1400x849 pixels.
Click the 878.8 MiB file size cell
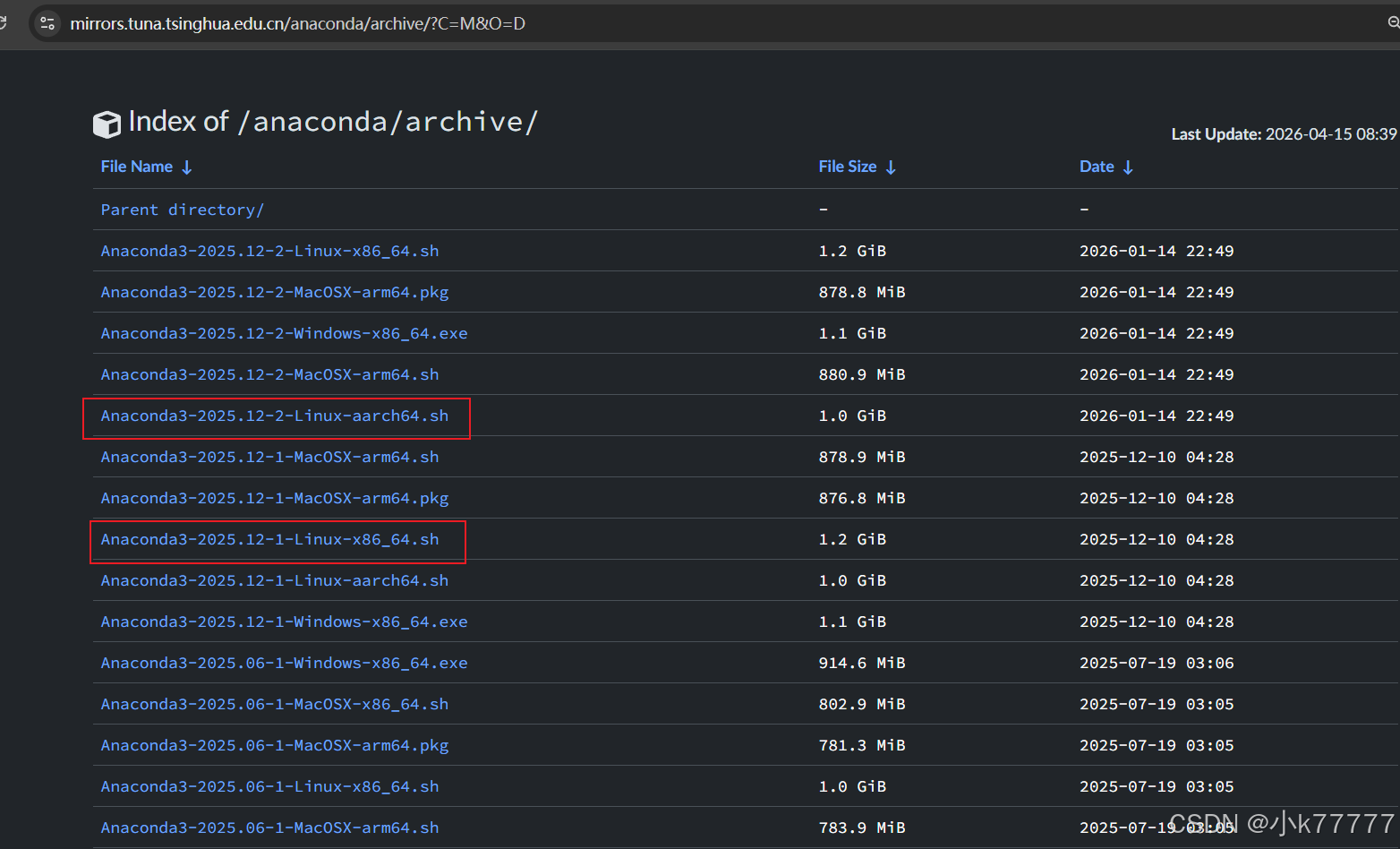click(862, 292)
